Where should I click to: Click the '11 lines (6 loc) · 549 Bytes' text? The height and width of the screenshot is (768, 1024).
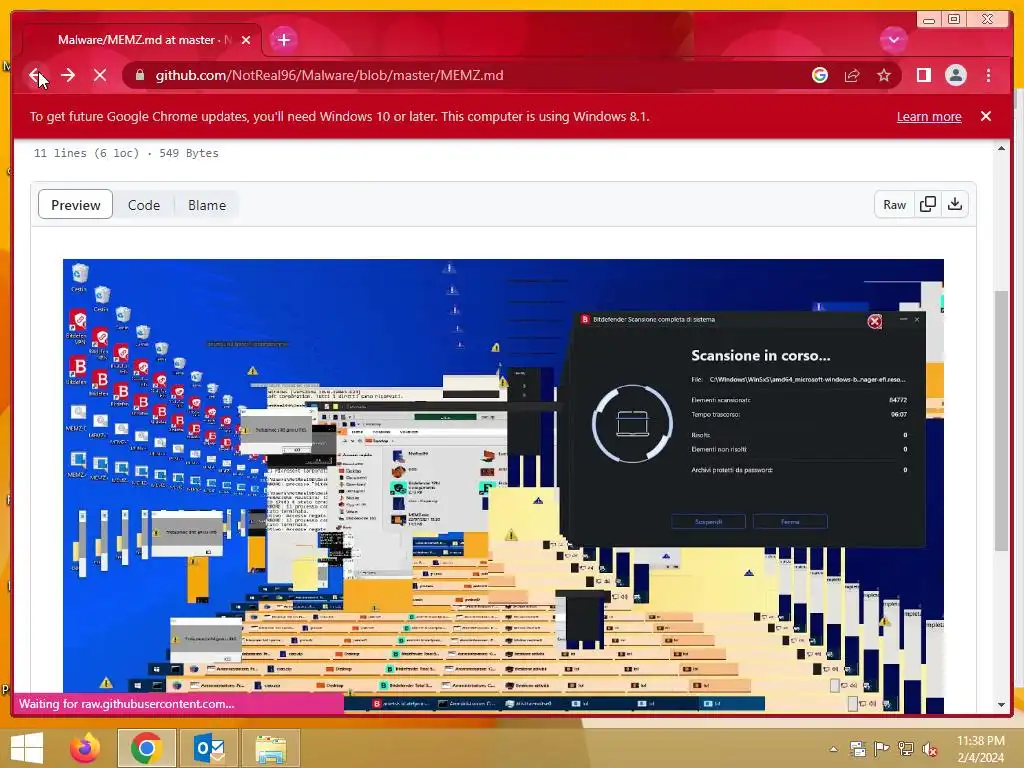126,153
